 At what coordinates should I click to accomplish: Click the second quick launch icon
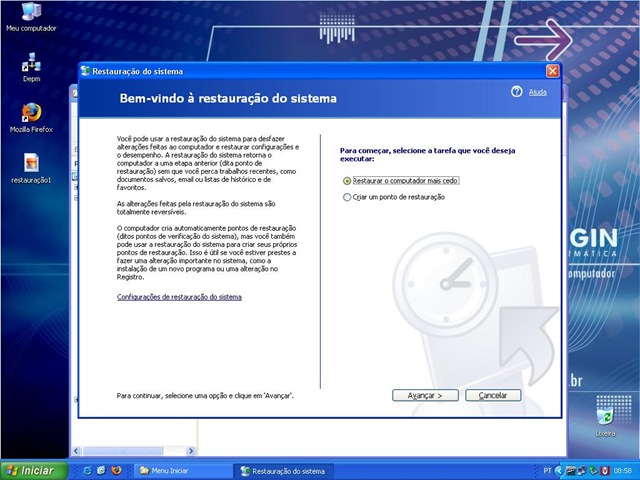pyautogui.click(x=102, y=471)
